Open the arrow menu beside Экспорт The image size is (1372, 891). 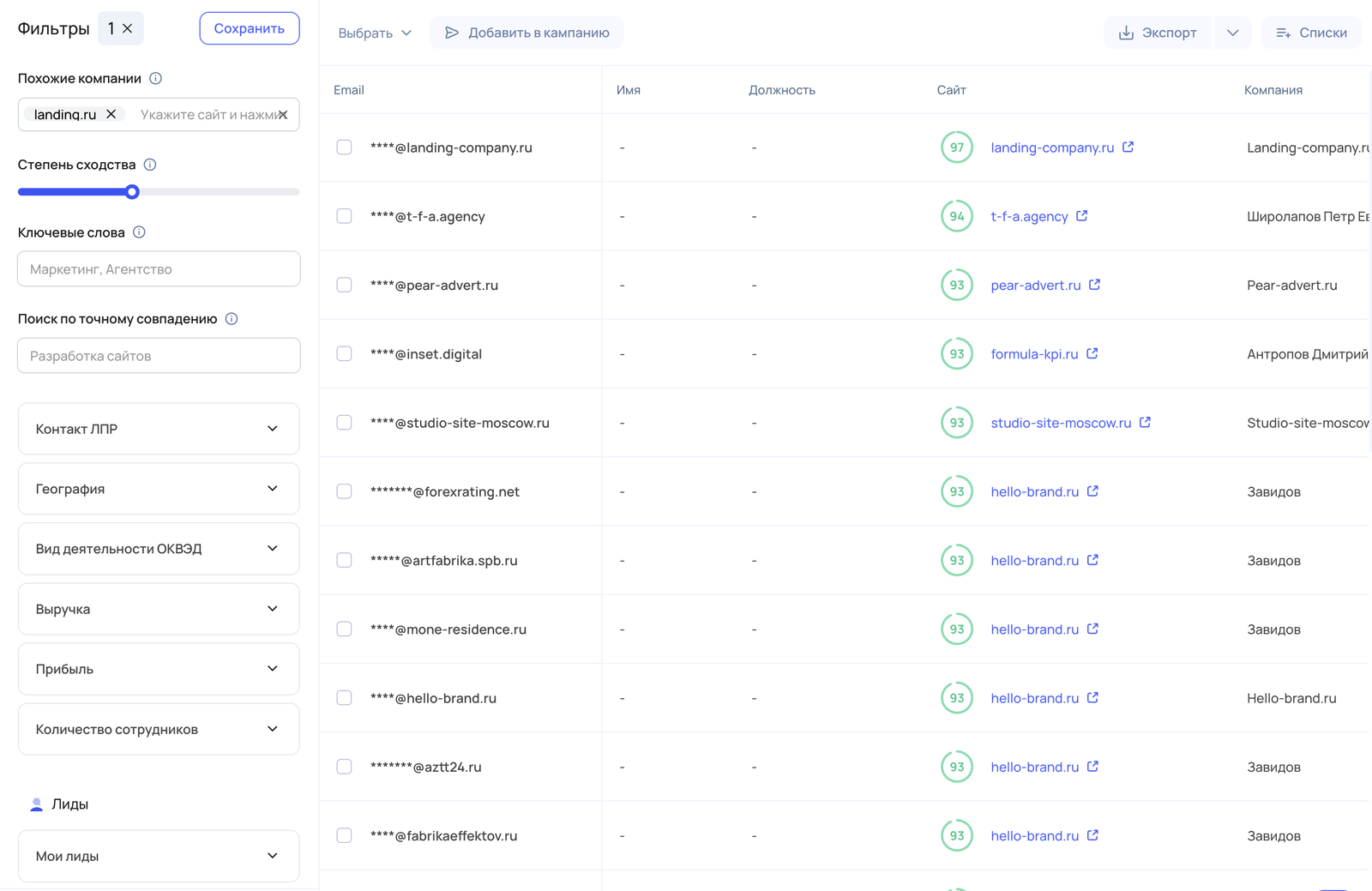point(1232,33)
